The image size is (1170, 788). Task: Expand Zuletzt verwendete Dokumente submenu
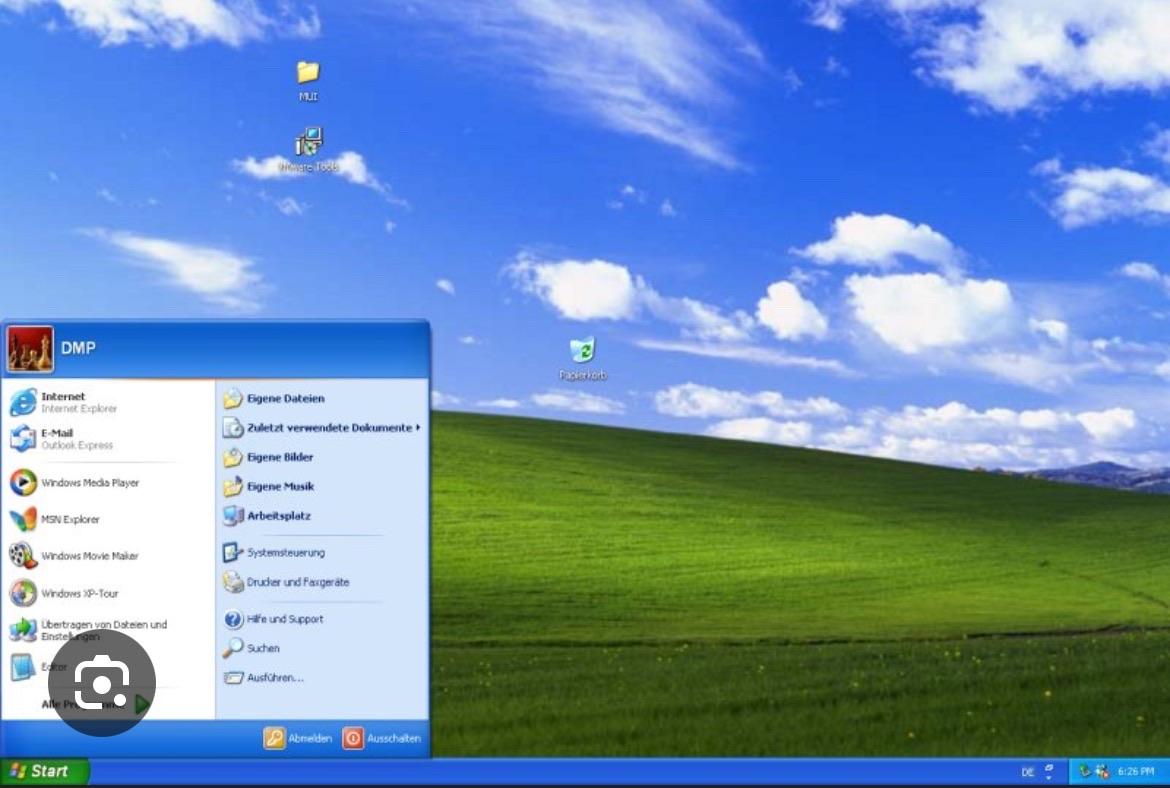322,428
